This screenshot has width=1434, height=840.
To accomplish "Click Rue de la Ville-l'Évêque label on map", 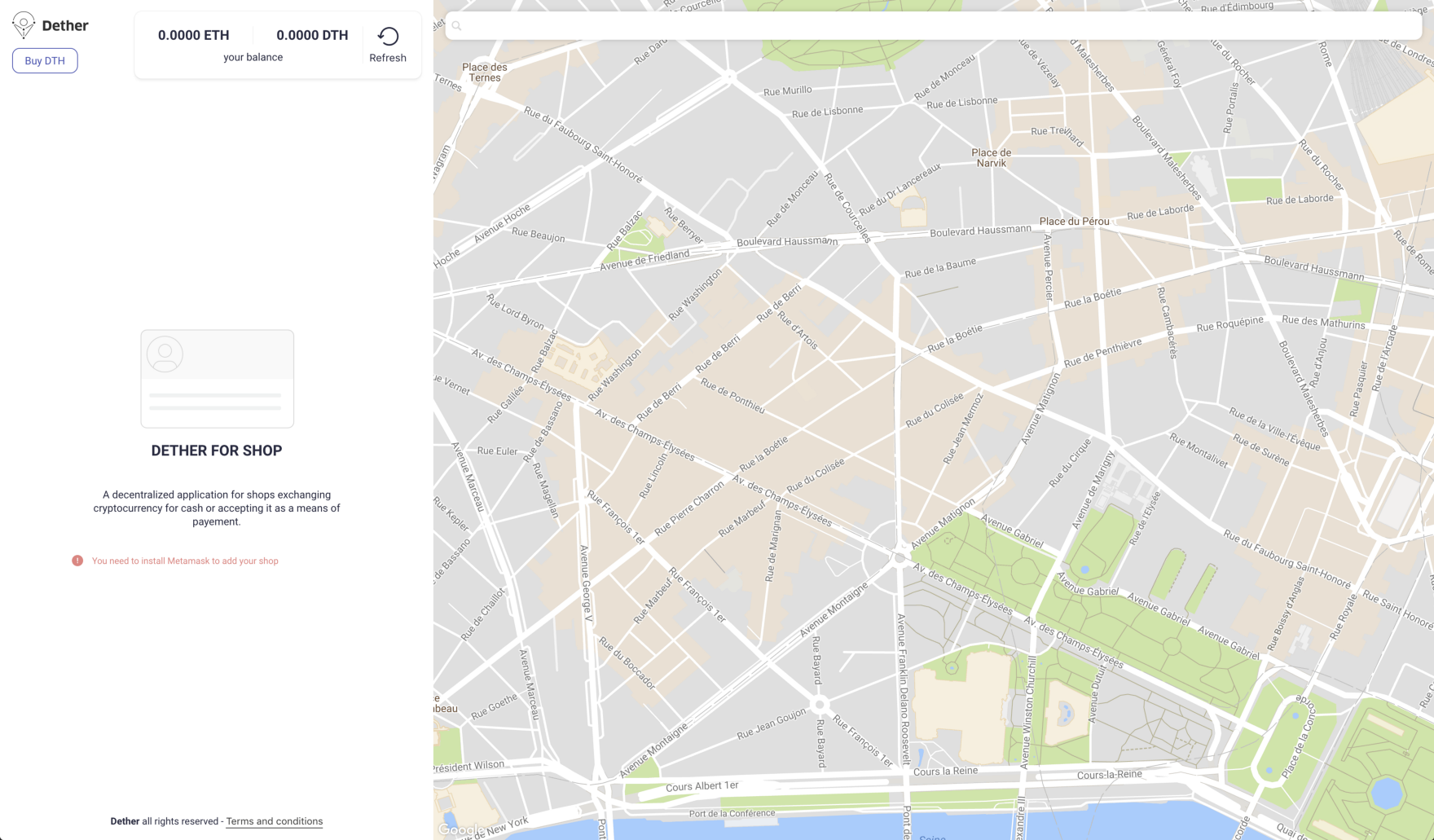I will pyautogui.click(x=1274, y=429).
